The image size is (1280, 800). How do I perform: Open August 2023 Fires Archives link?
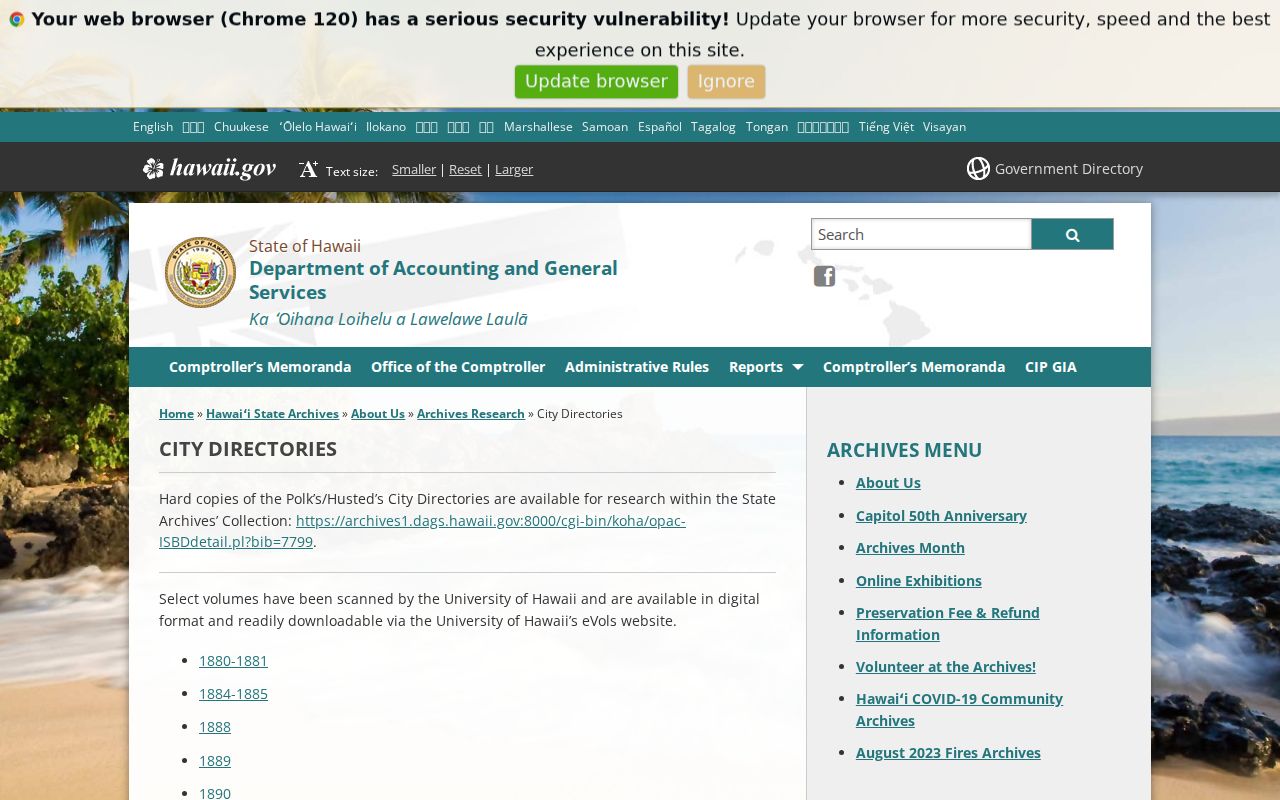[948, 752]
